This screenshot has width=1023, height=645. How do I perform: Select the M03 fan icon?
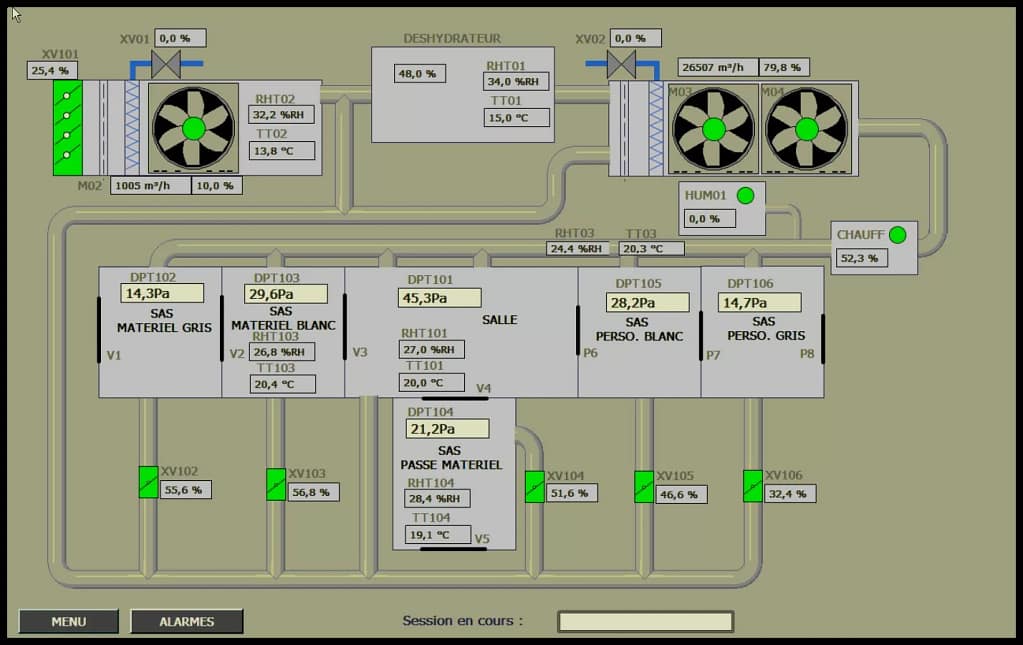point(713,129)
